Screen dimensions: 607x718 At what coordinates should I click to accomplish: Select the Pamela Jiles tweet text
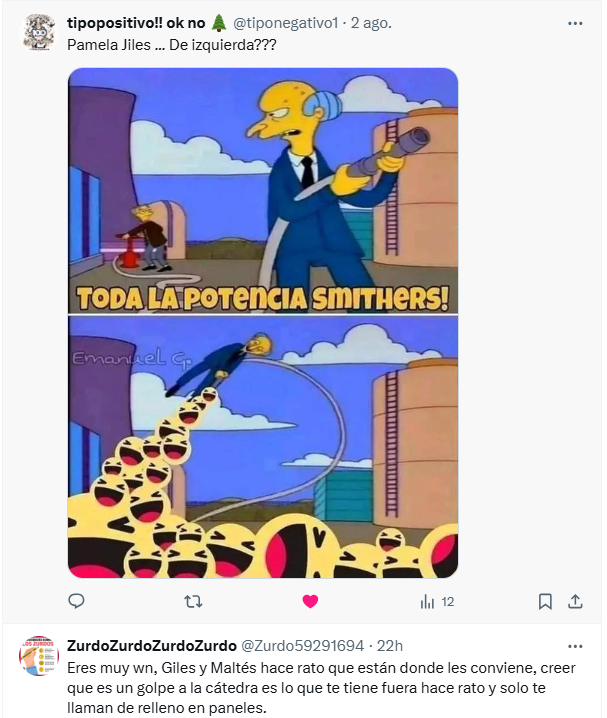pos(172,45)
